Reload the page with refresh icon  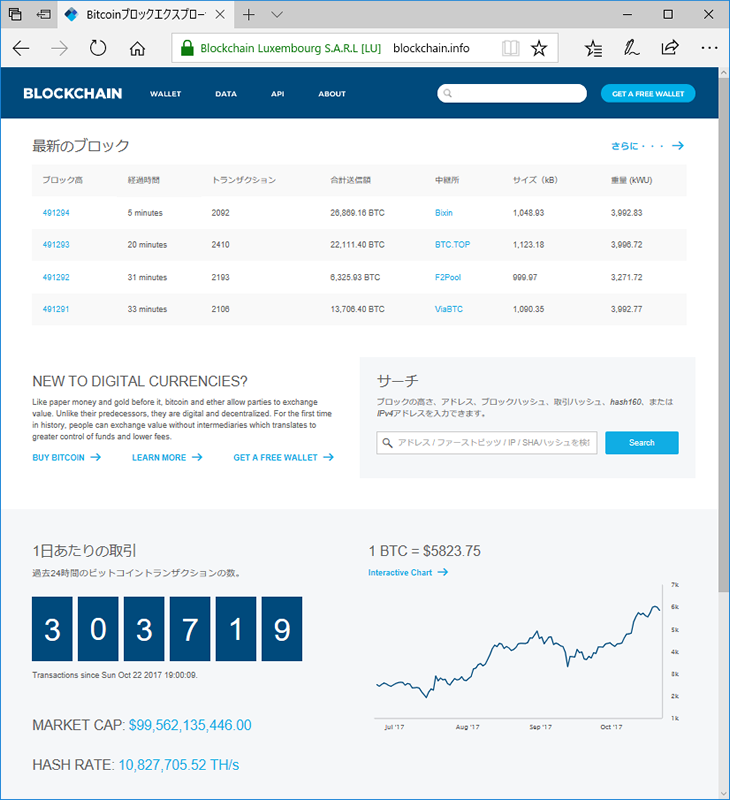(98, 48)
